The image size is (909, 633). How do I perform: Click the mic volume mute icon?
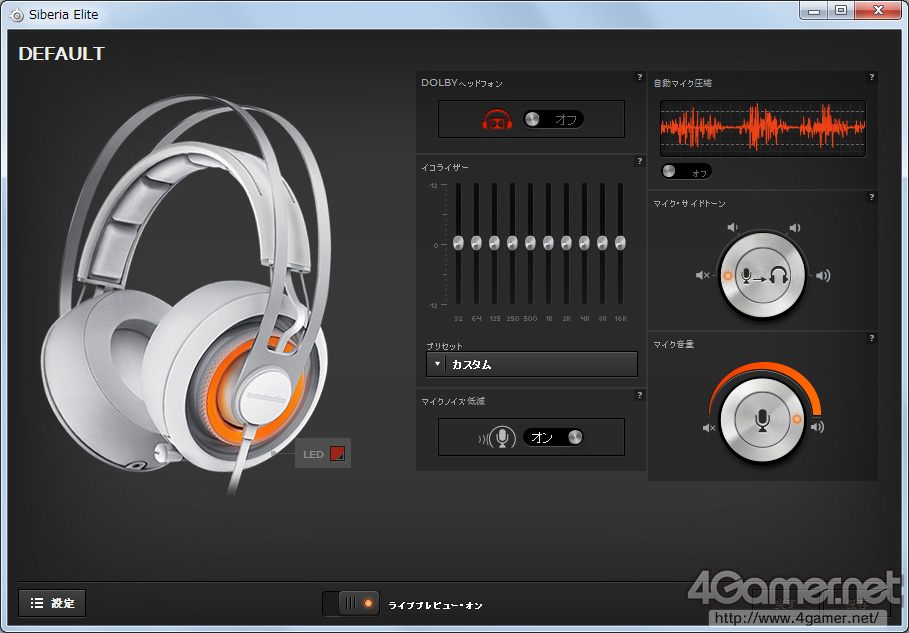708,428
